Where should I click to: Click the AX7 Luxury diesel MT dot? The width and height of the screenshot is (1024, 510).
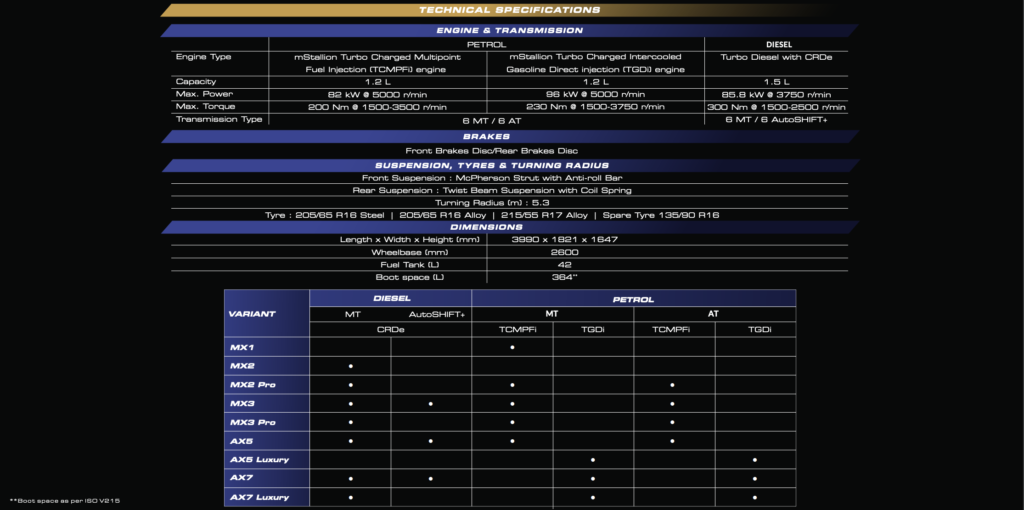point(350,497)
